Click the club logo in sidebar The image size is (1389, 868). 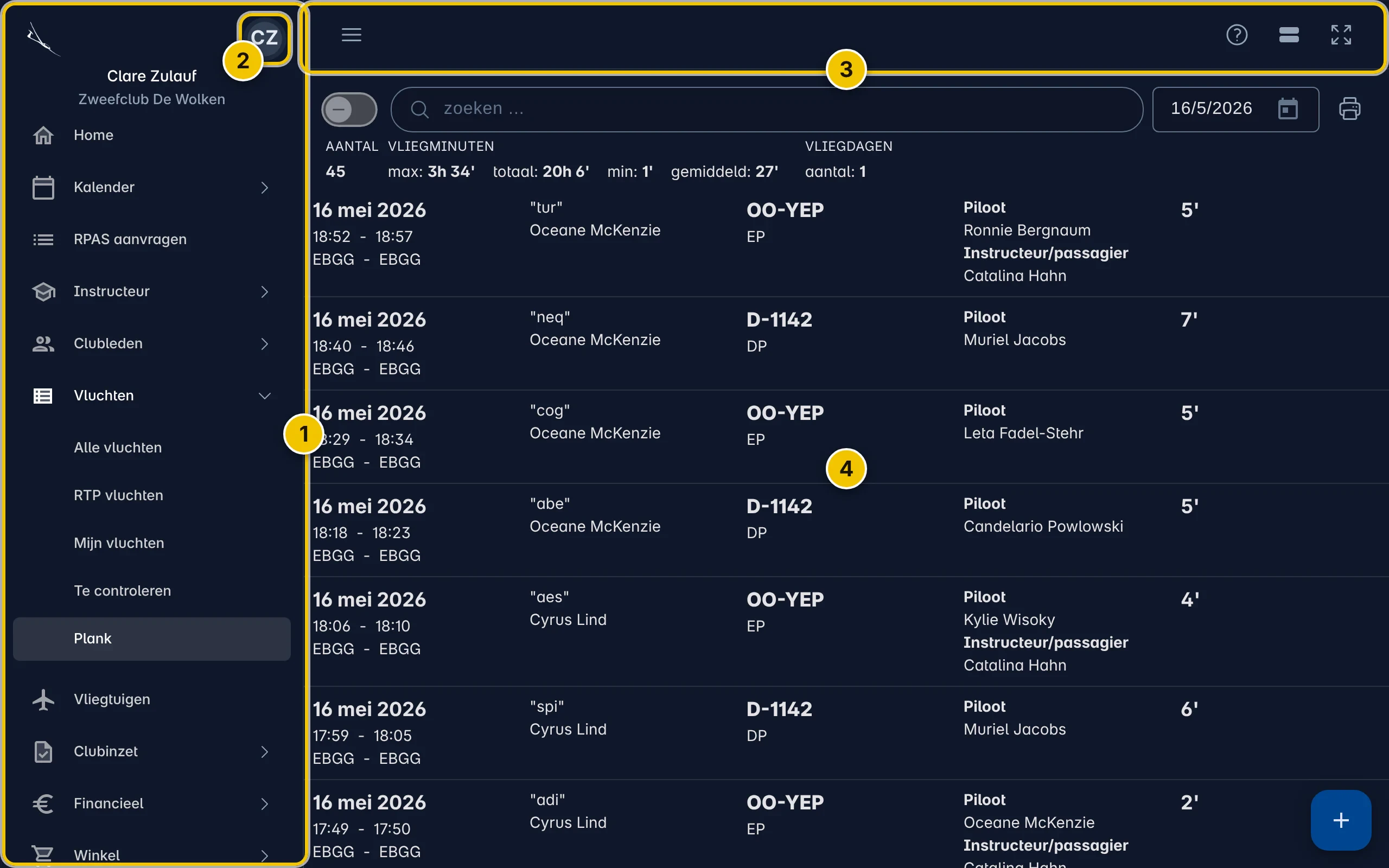[43, 39]
